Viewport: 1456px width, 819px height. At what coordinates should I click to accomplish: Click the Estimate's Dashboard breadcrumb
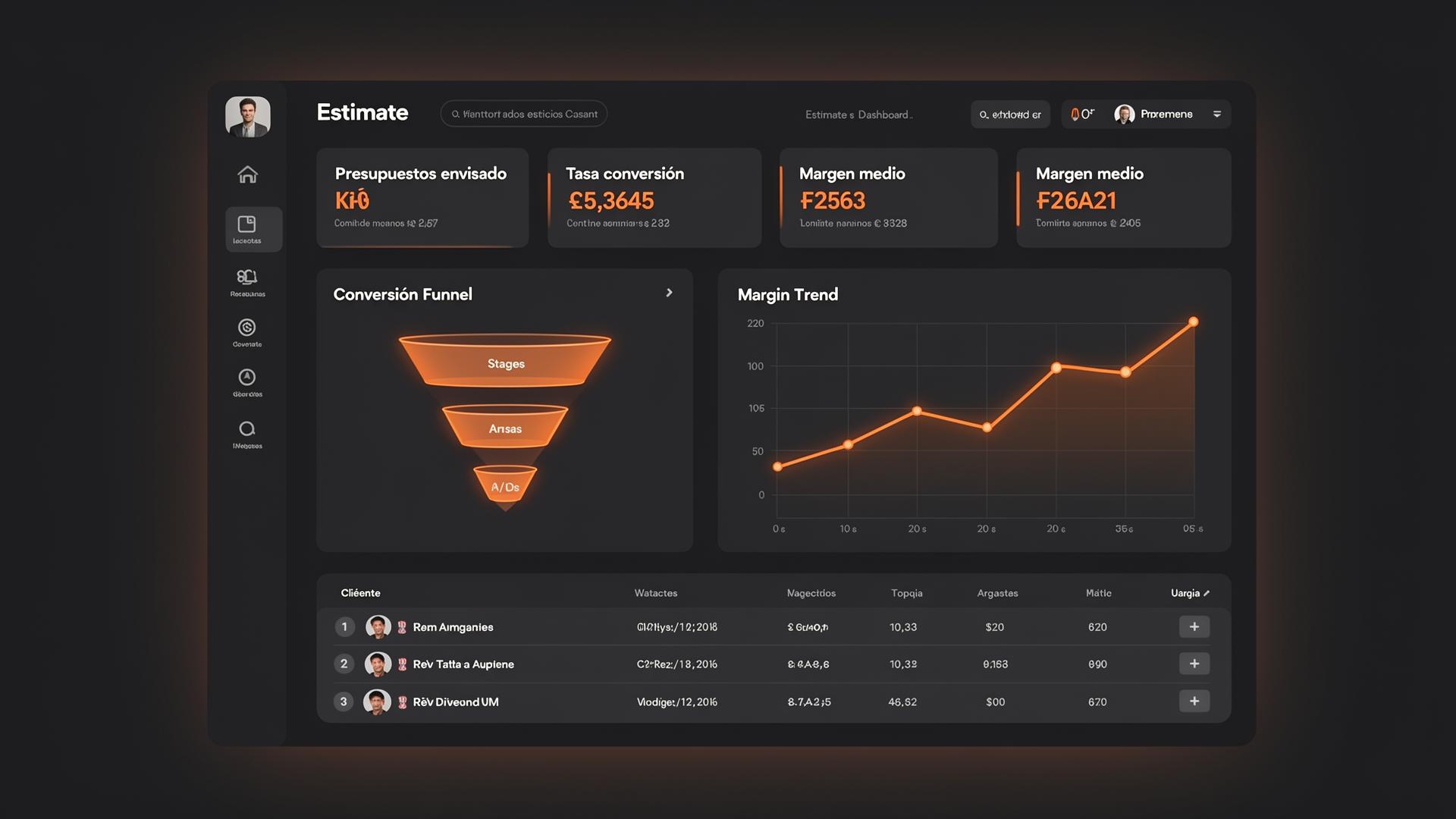tap(858, 115)
